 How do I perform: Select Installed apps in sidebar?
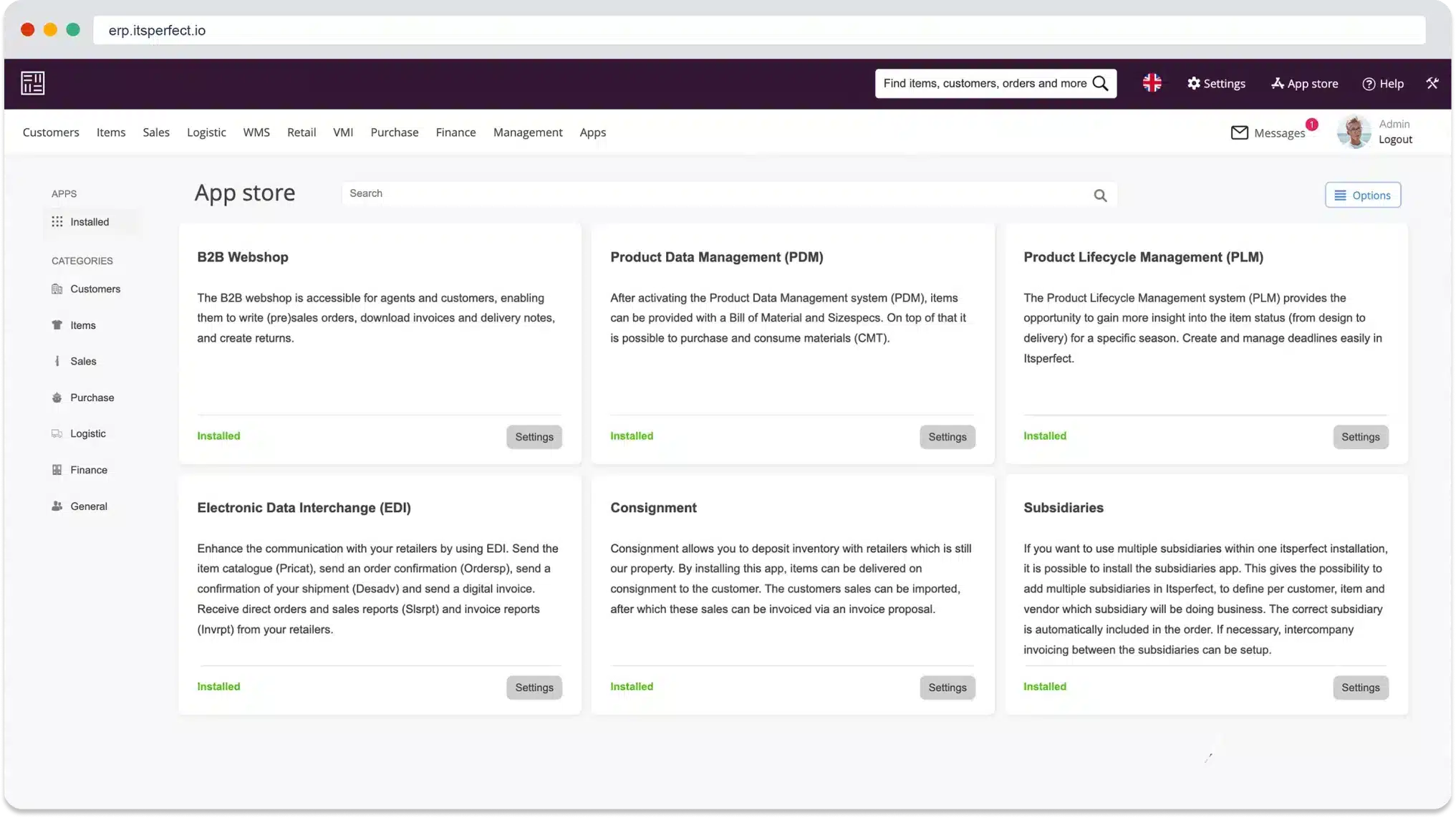[90, 222]
